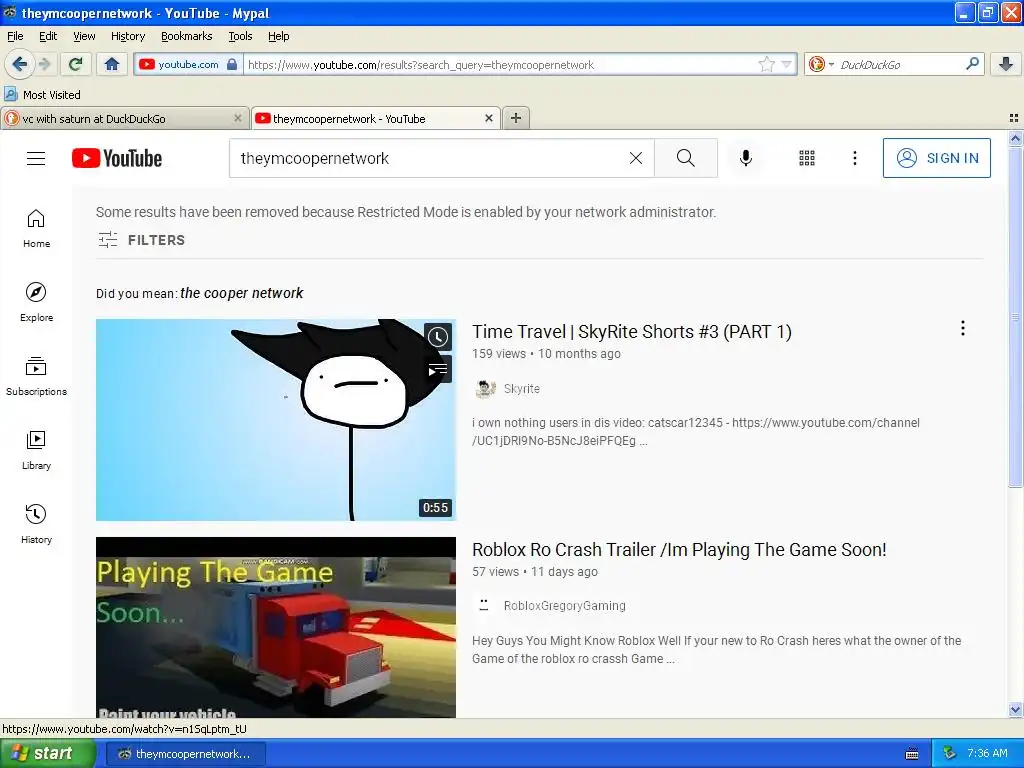1024x768 pixels.
Task: Open Library in YouTube sidebar
Action: [x=36, y=451]
